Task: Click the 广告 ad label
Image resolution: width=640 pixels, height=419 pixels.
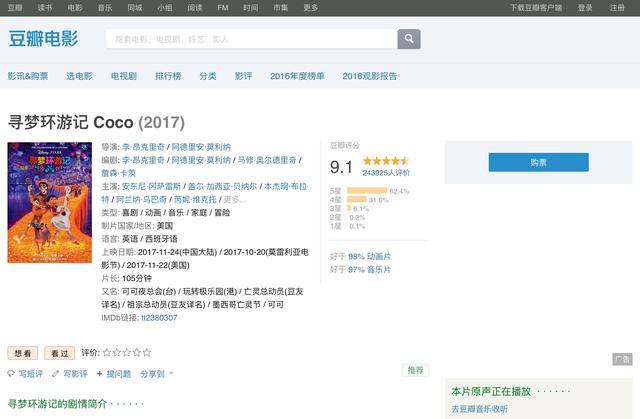Action: click(x=622, y=359)
